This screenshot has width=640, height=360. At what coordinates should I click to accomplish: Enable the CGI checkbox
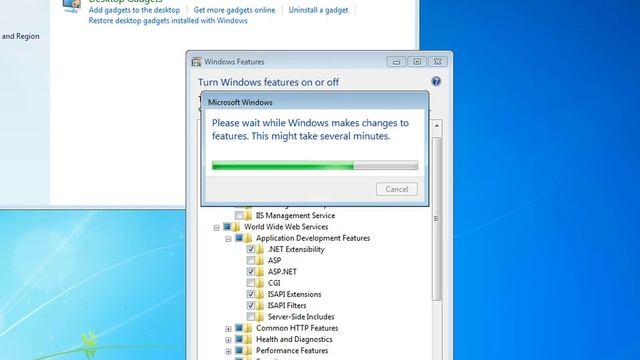(x=251, y=283)
